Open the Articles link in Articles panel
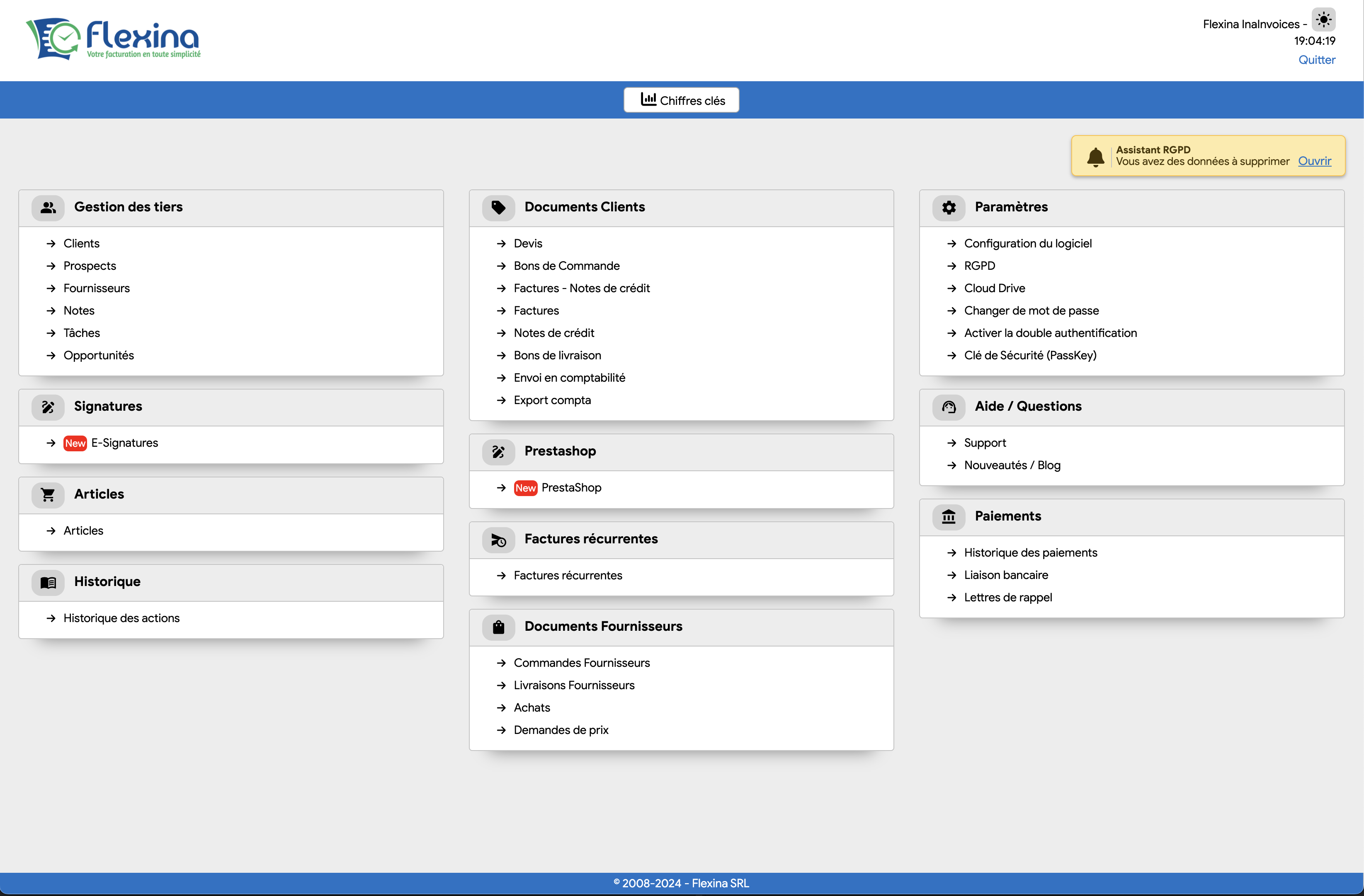Image resolution: width=1364 pixels, height=896 pixels. coord(84,530)
